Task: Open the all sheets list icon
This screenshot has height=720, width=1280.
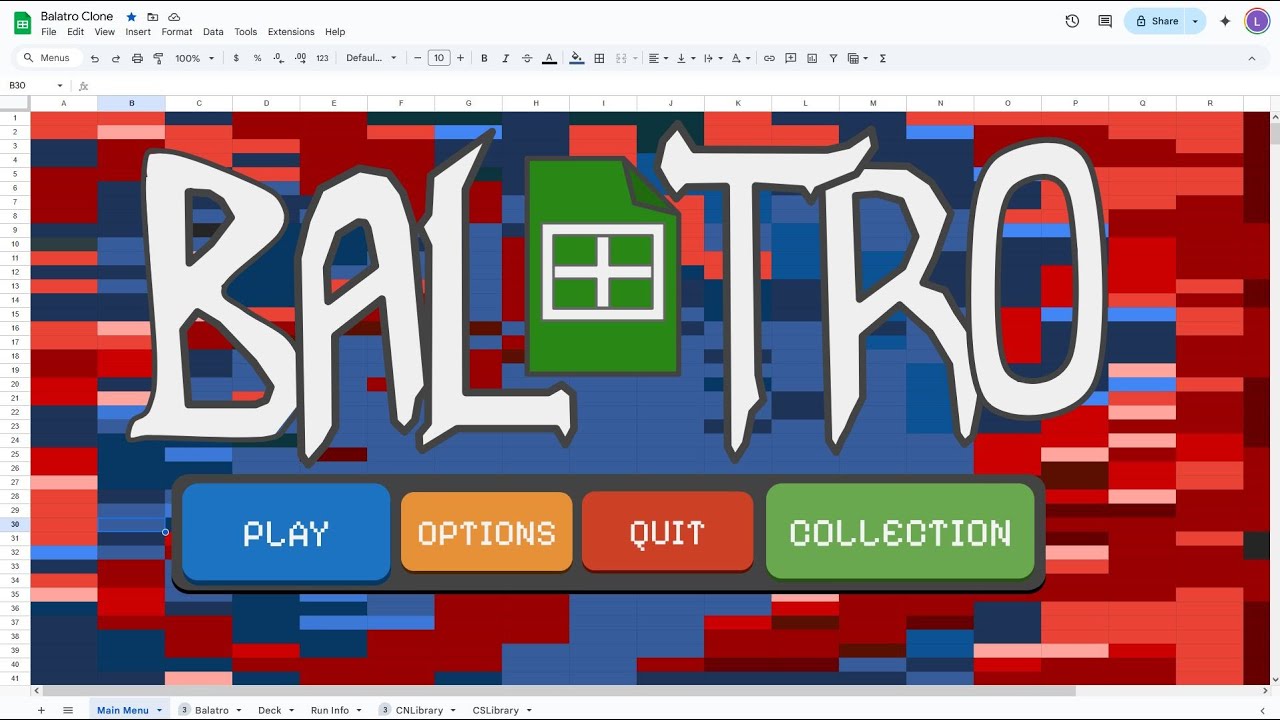Action: [x=68, y=710]
